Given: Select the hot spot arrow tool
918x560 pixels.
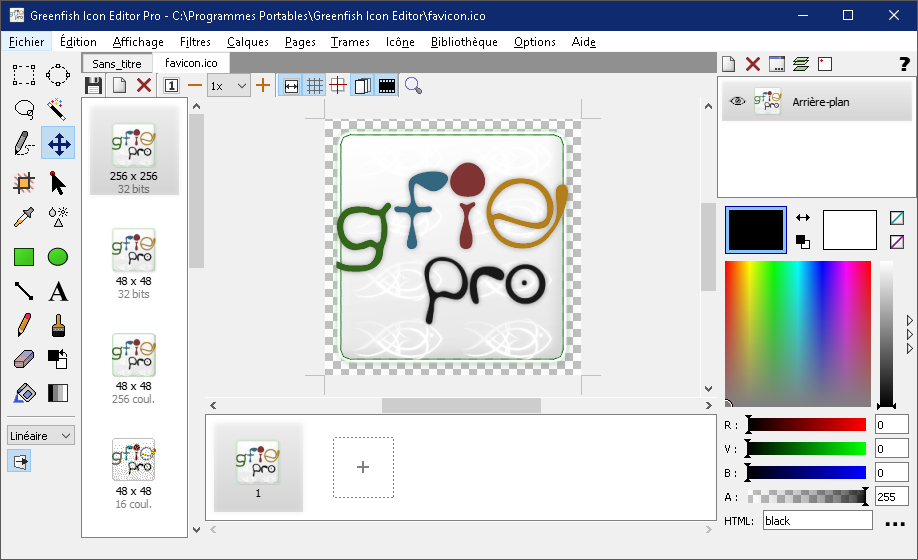Looking at the screenshot, I should pyautogui.click(x=58, y=184).
